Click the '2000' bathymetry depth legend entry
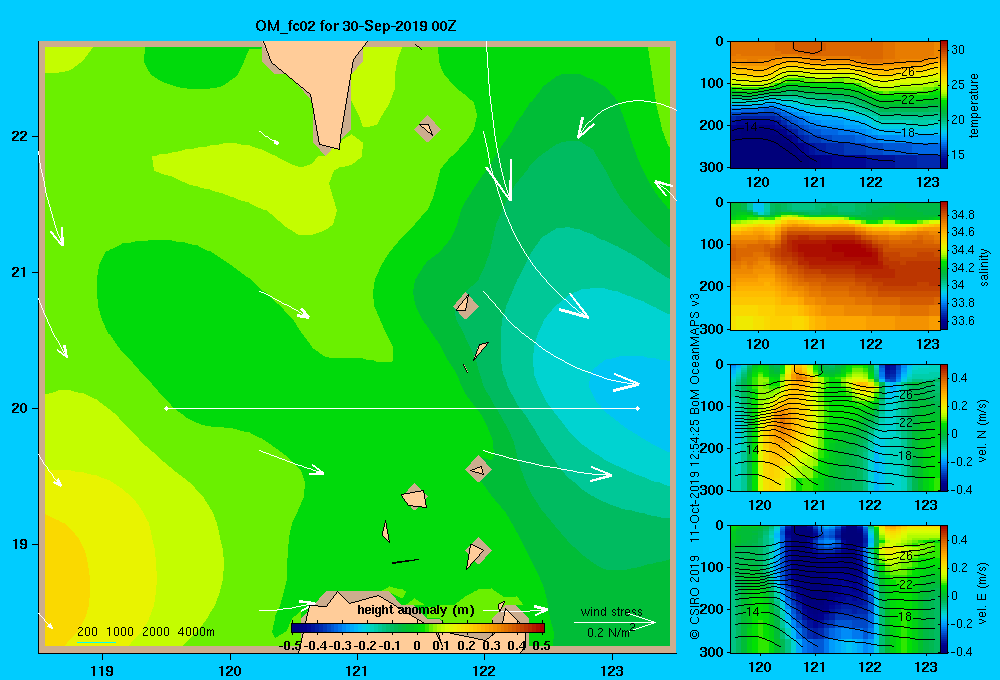Image resolution: width=1000 pixels, height=680 pixels. click(x=156, y=632)
